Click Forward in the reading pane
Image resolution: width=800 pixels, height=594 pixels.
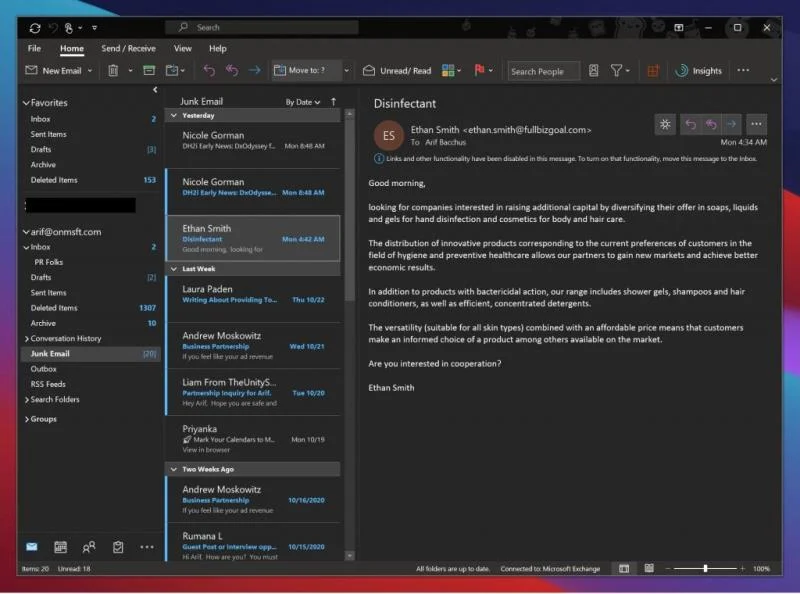coord(731,125)
